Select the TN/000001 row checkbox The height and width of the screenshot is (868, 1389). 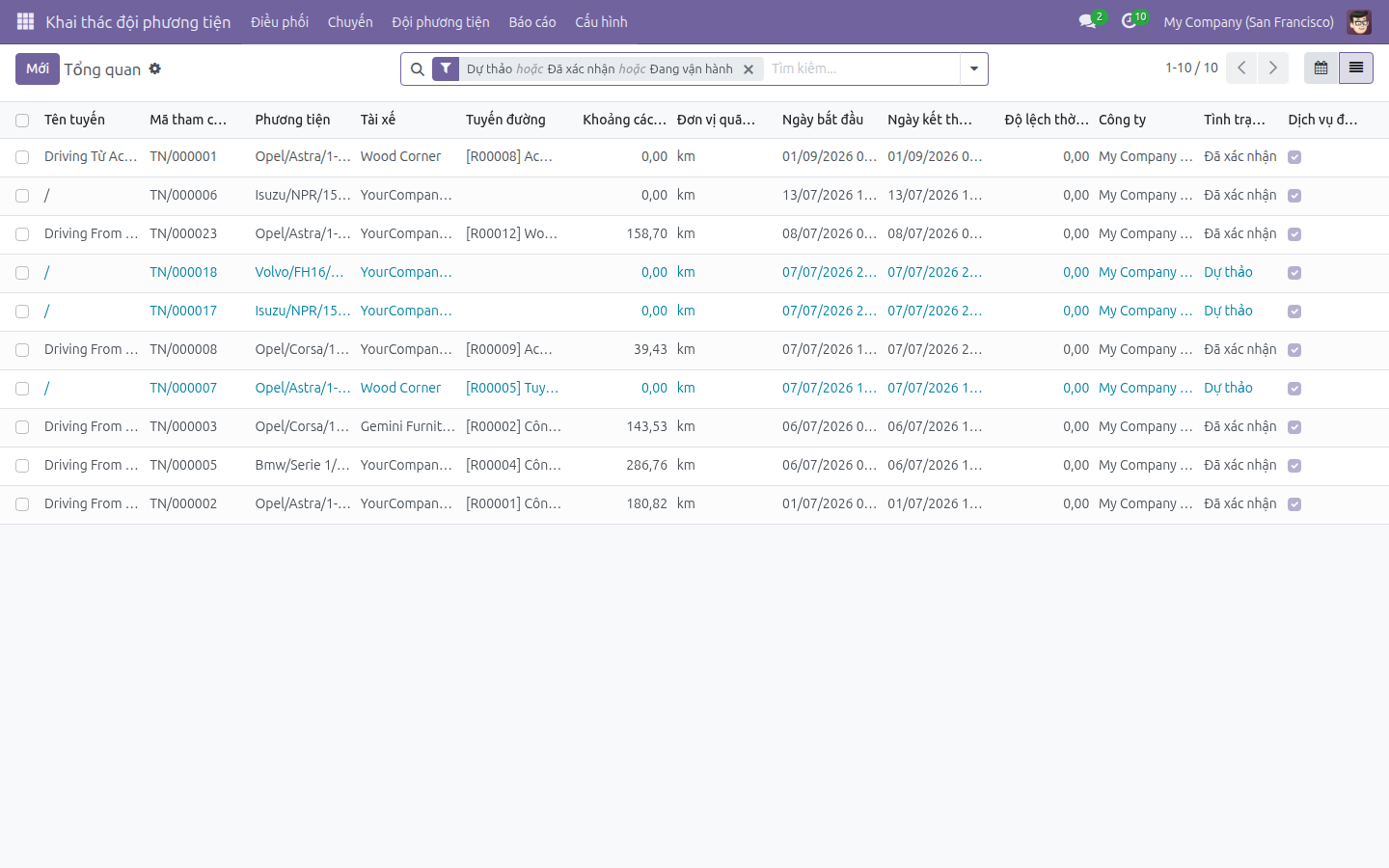pyautogui.click(x=22, y=157)
